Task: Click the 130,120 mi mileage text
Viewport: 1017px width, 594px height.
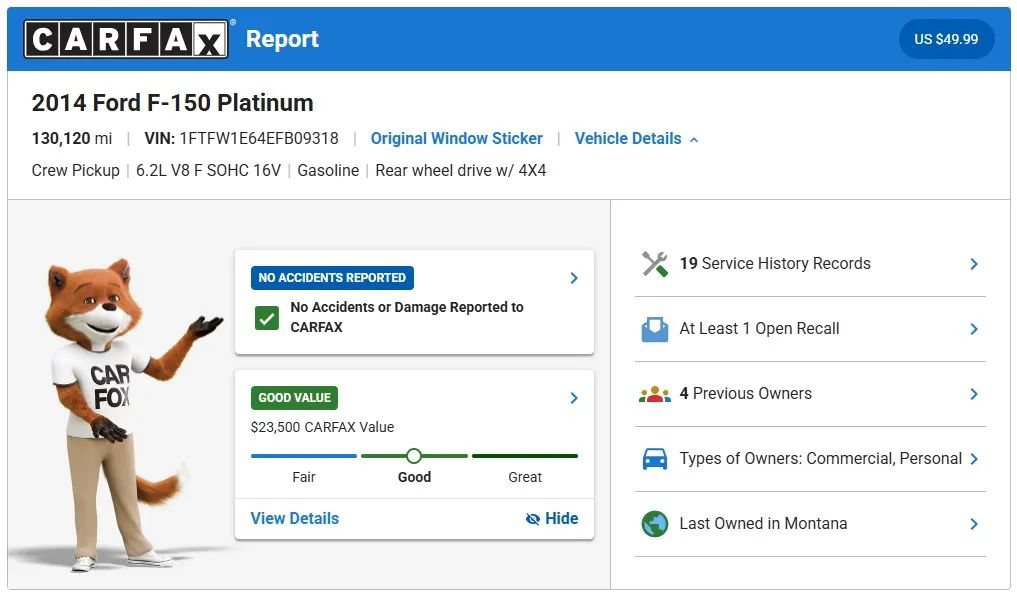Action: click(x=72, y=139)
